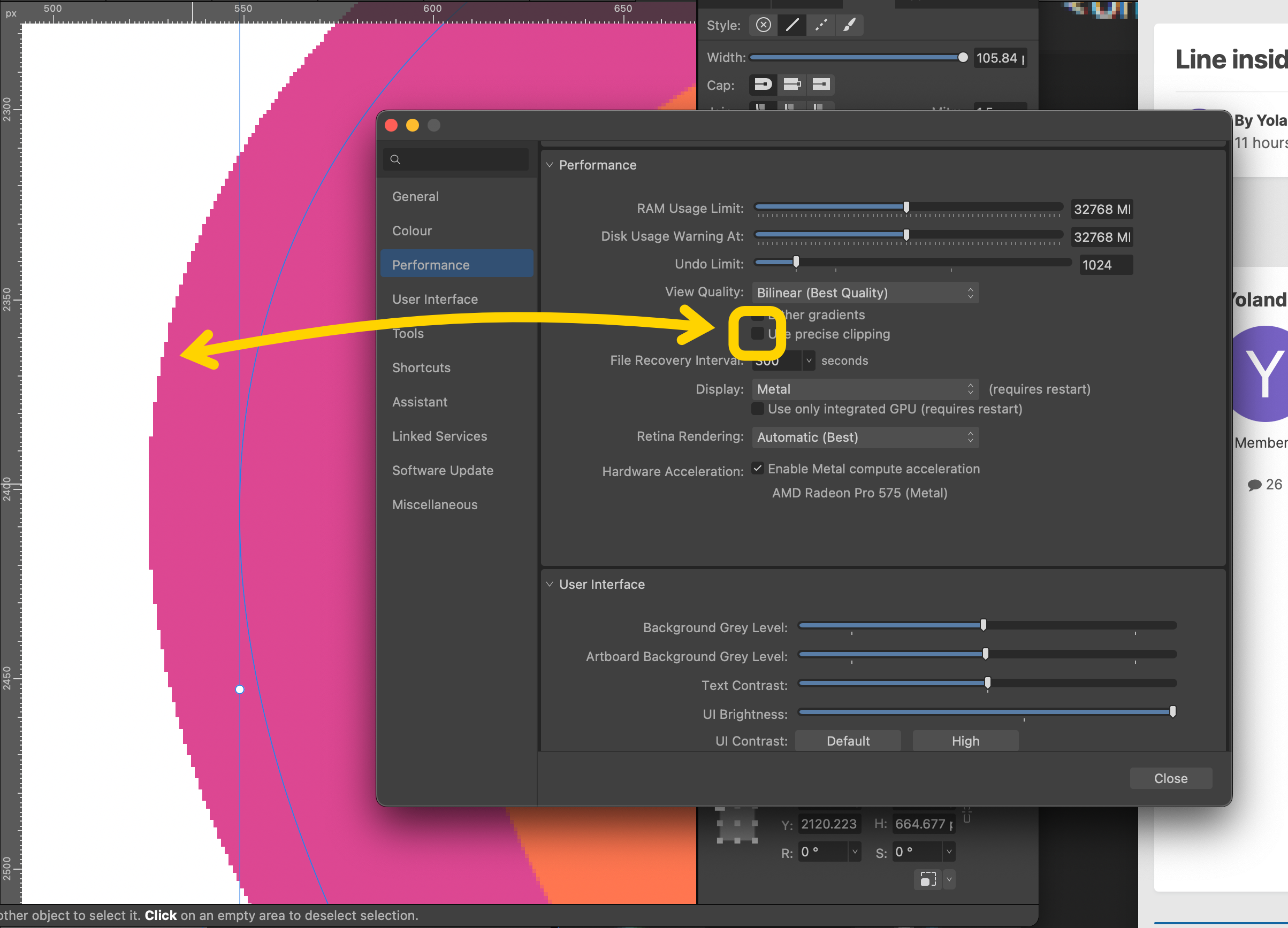The height and width of the screenshot is (928, 1288).
Task: Open the Retina Rendering dropdown
Action: pos(864,437)
